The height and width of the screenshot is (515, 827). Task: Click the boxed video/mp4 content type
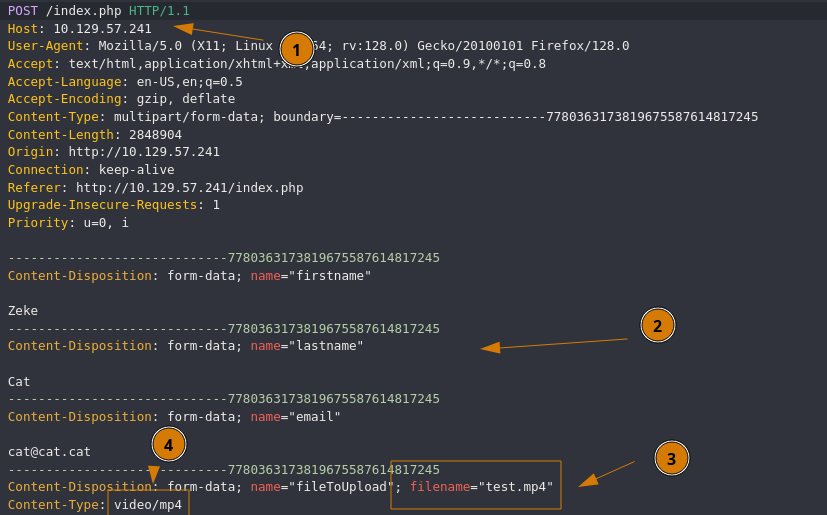point(148,505)
